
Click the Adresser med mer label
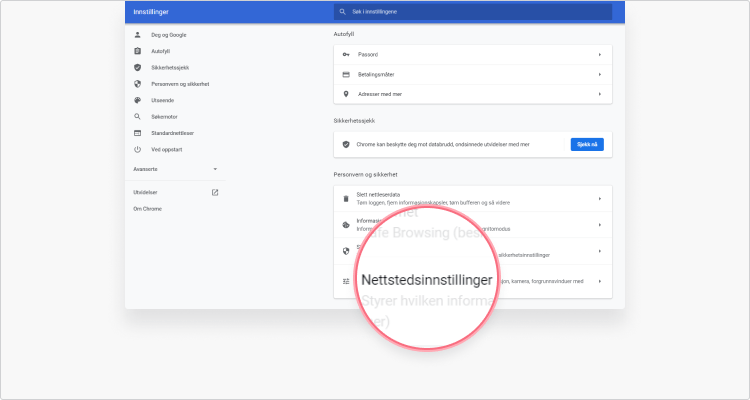[x=380, y=94]
